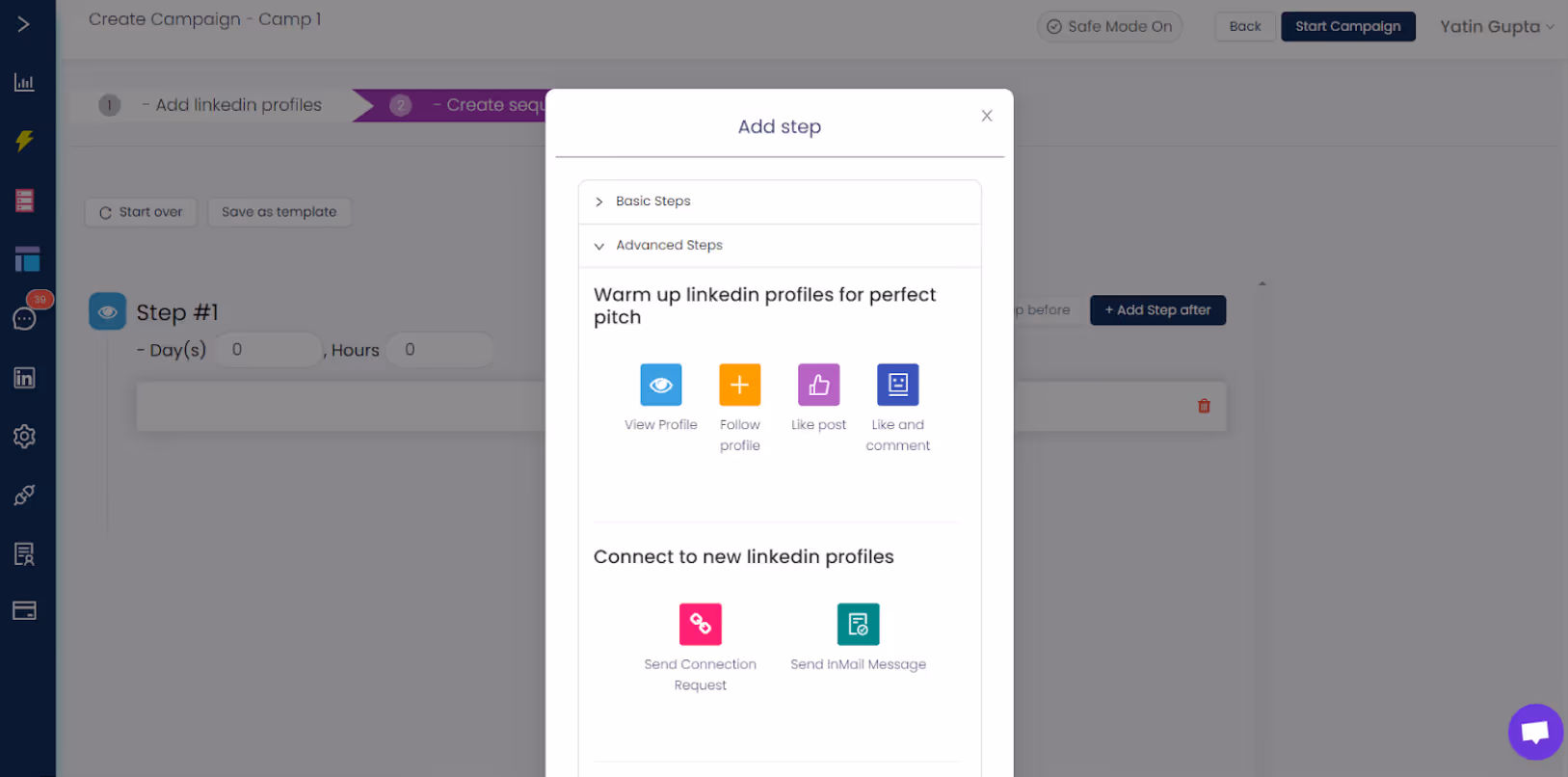This screenshot has width=1568, height=777.
Task: Open the lightning bolt sidebar icon
Action: click(x=24, y=141)
